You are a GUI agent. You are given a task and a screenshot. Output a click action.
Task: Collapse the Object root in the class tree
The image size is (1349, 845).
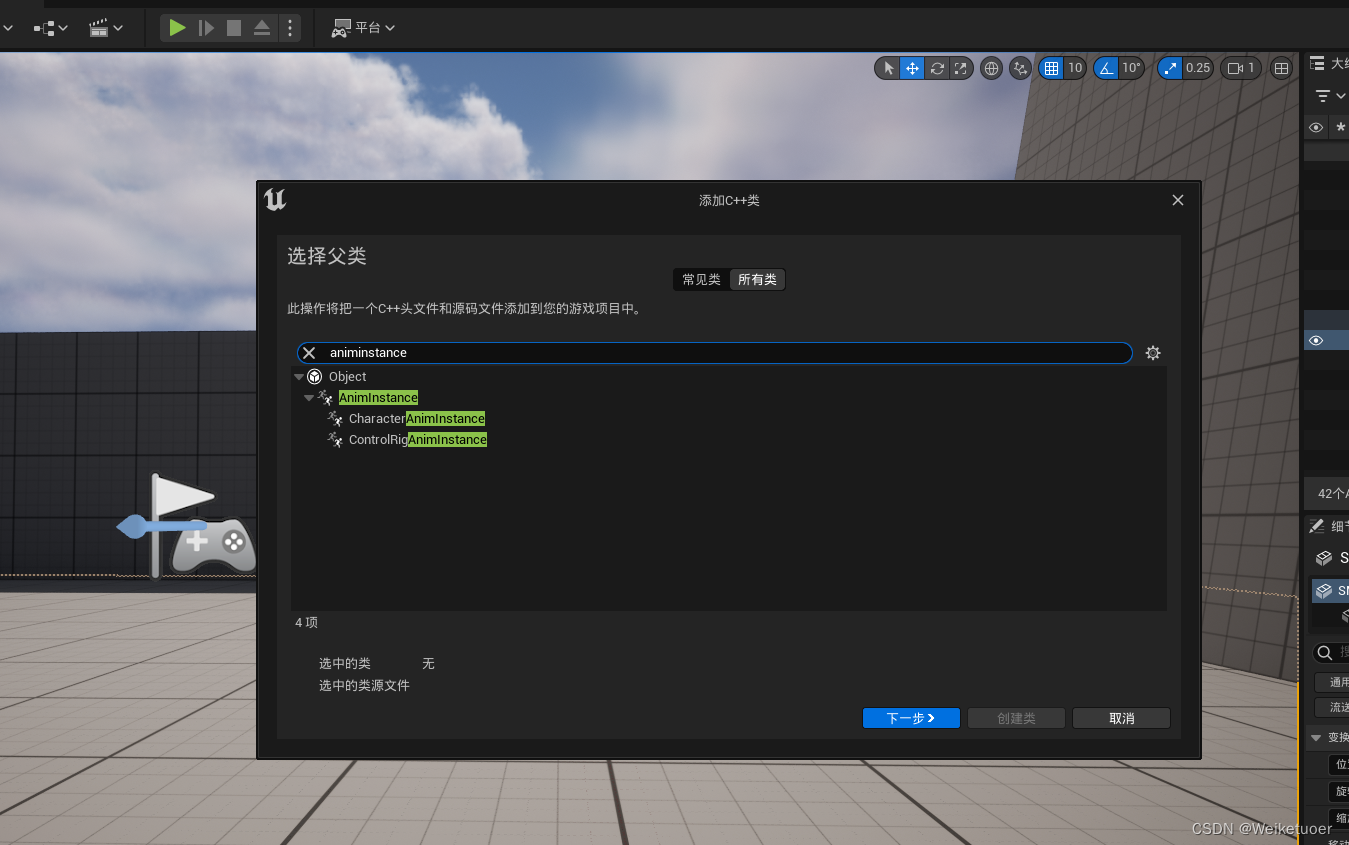point(298,376)
